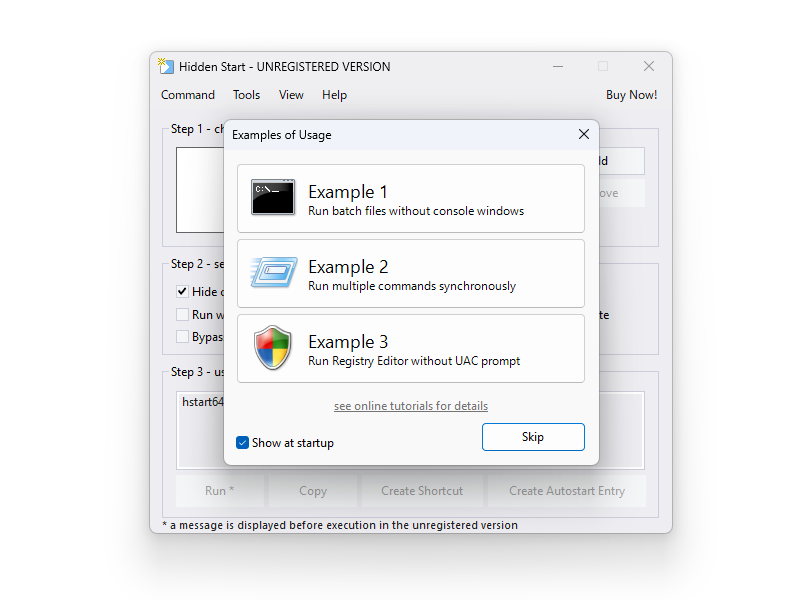
Task: Close the Hidden Start main window
Action: [649, 66]
